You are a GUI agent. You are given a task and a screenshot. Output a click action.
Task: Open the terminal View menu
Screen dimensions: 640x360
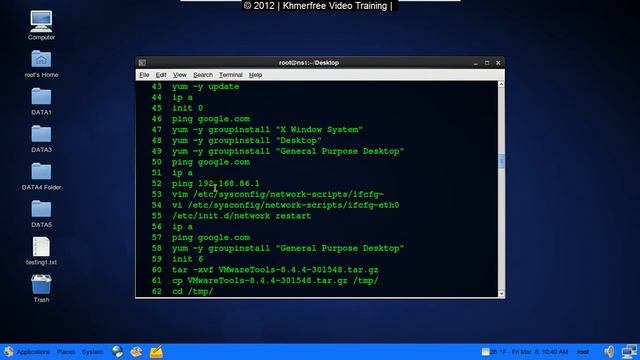click(x=180, y=75)
